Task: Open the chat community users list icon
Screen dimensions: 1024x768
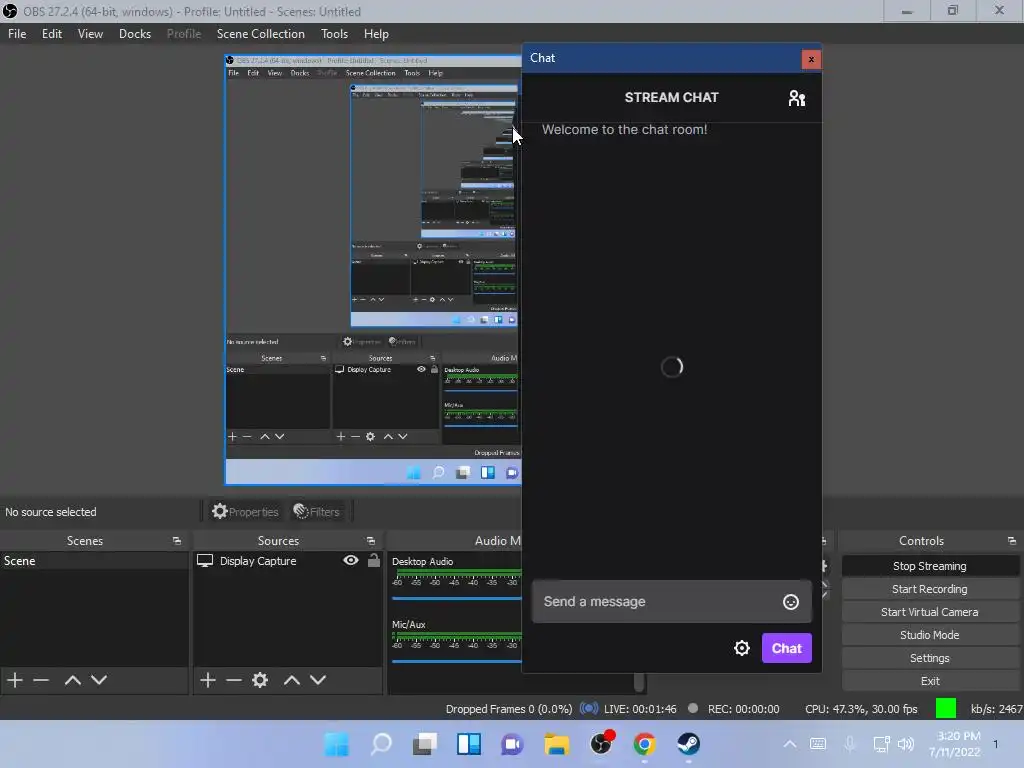Action: 797,98
